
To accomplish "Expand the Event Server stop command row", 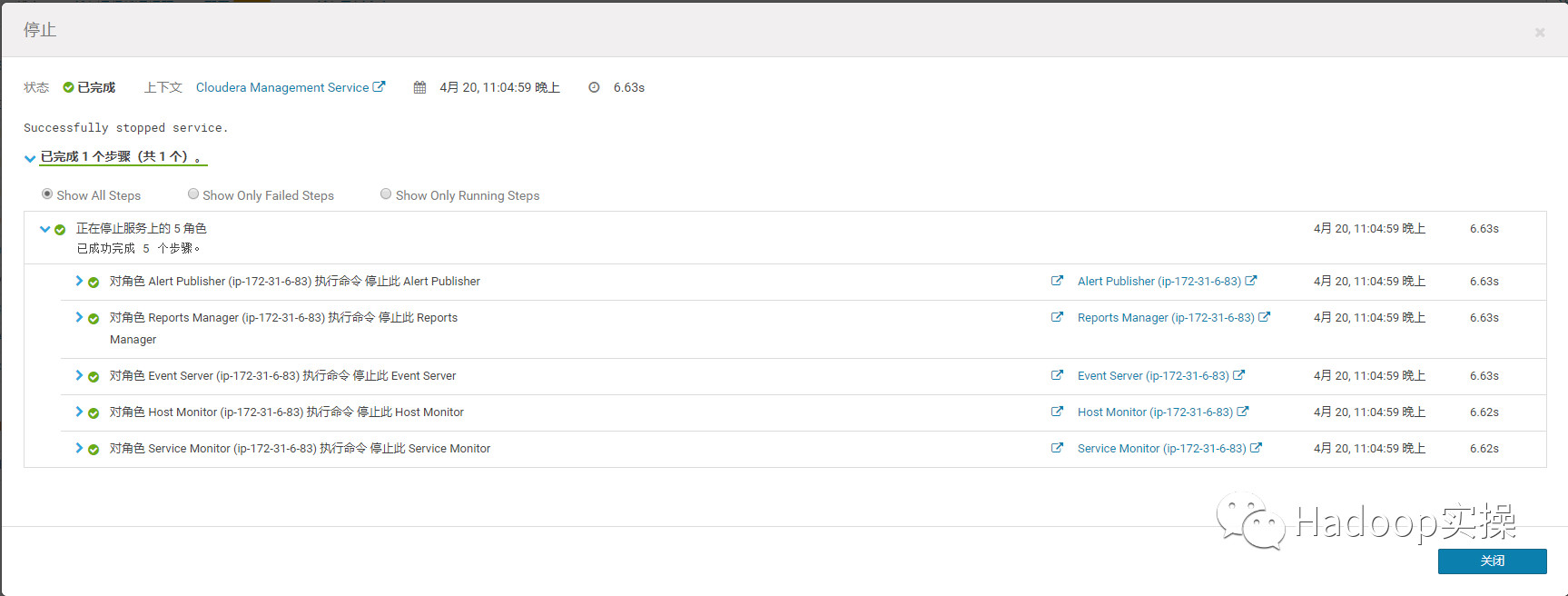I will (x=79, y=376).
